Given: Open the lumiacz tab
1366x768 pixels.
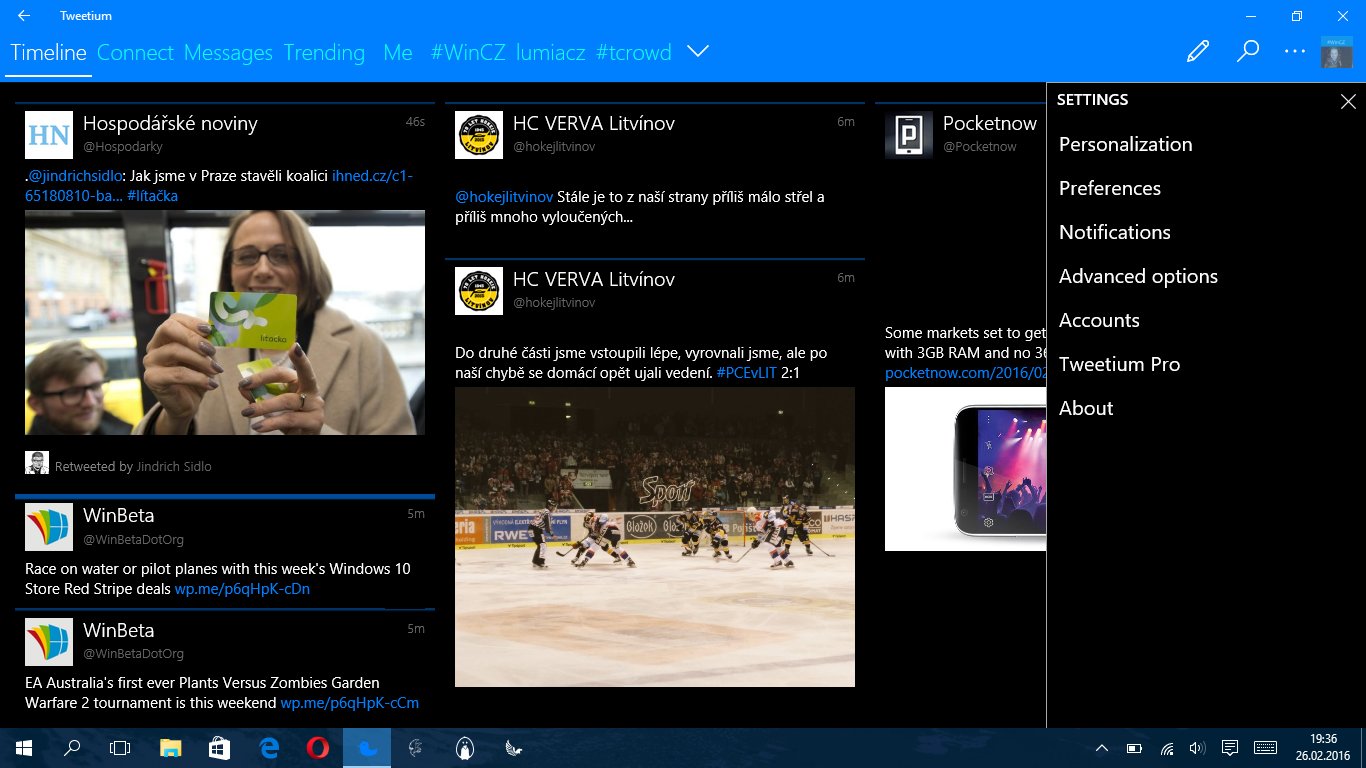Looking at the screenshot, I should point(551,53).
